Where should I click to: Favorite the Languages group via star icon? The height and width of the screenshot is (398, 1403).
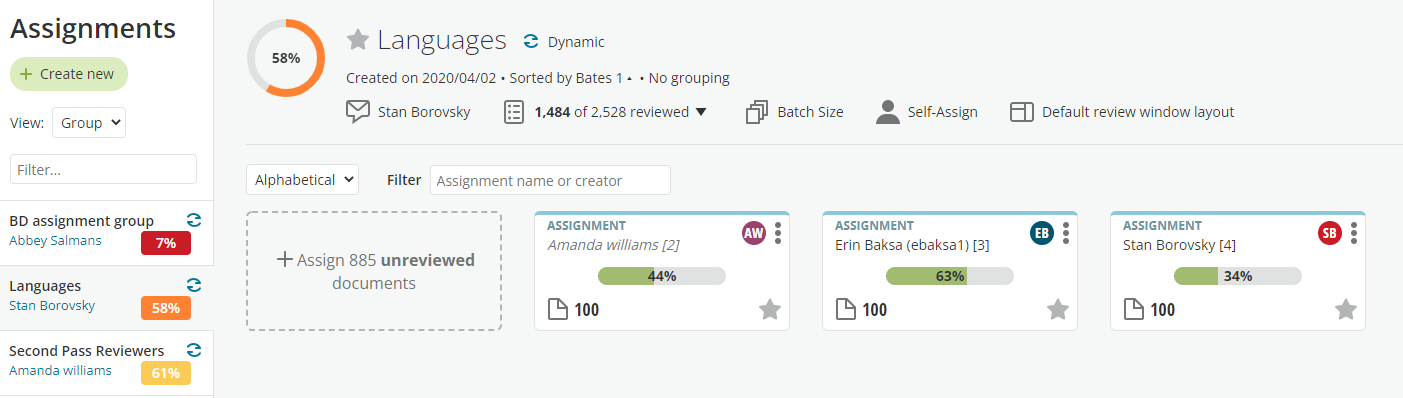(x=358, y=40)
